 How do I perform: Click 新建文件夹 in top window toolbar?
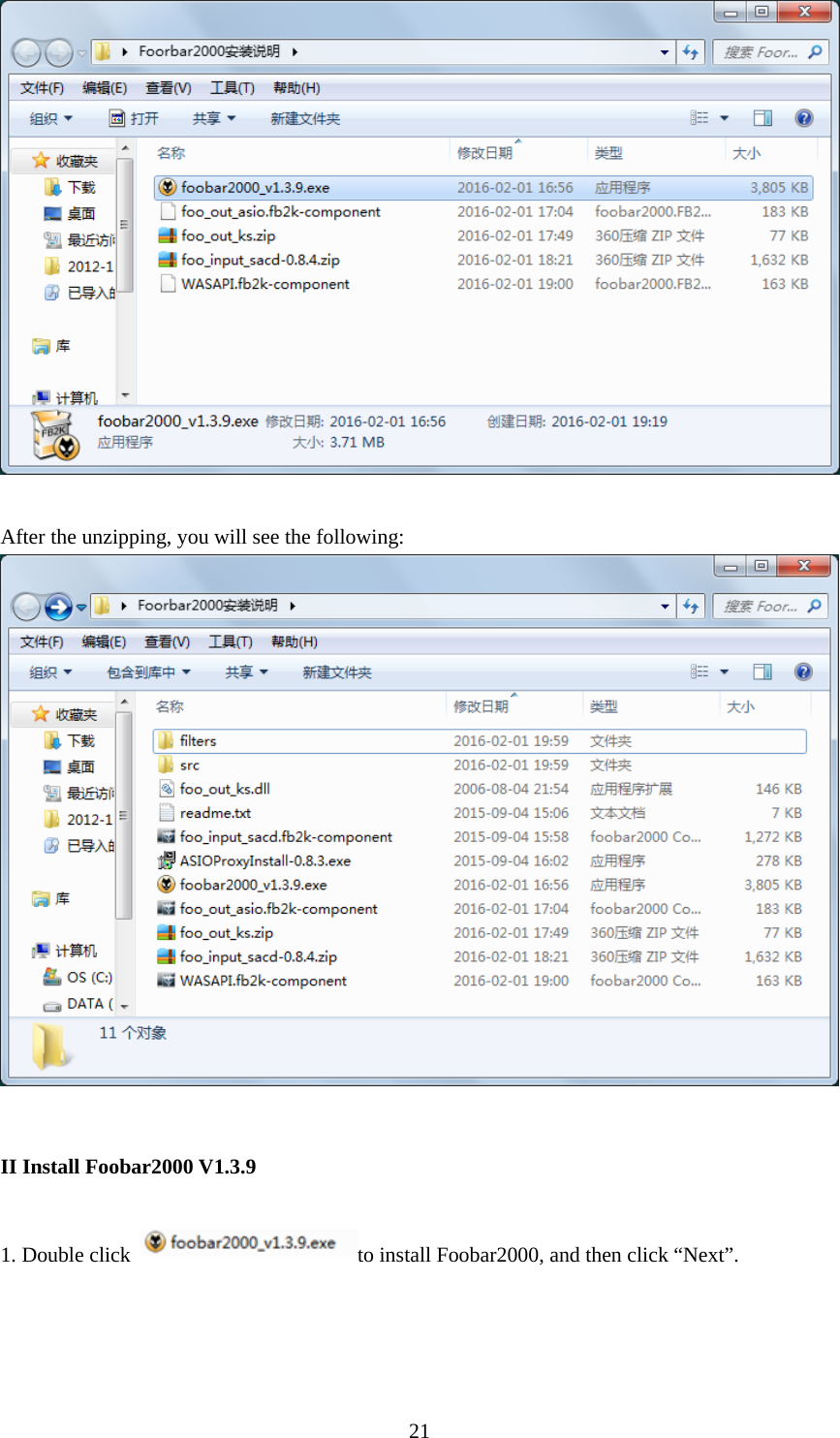click(x=305, y=118)
